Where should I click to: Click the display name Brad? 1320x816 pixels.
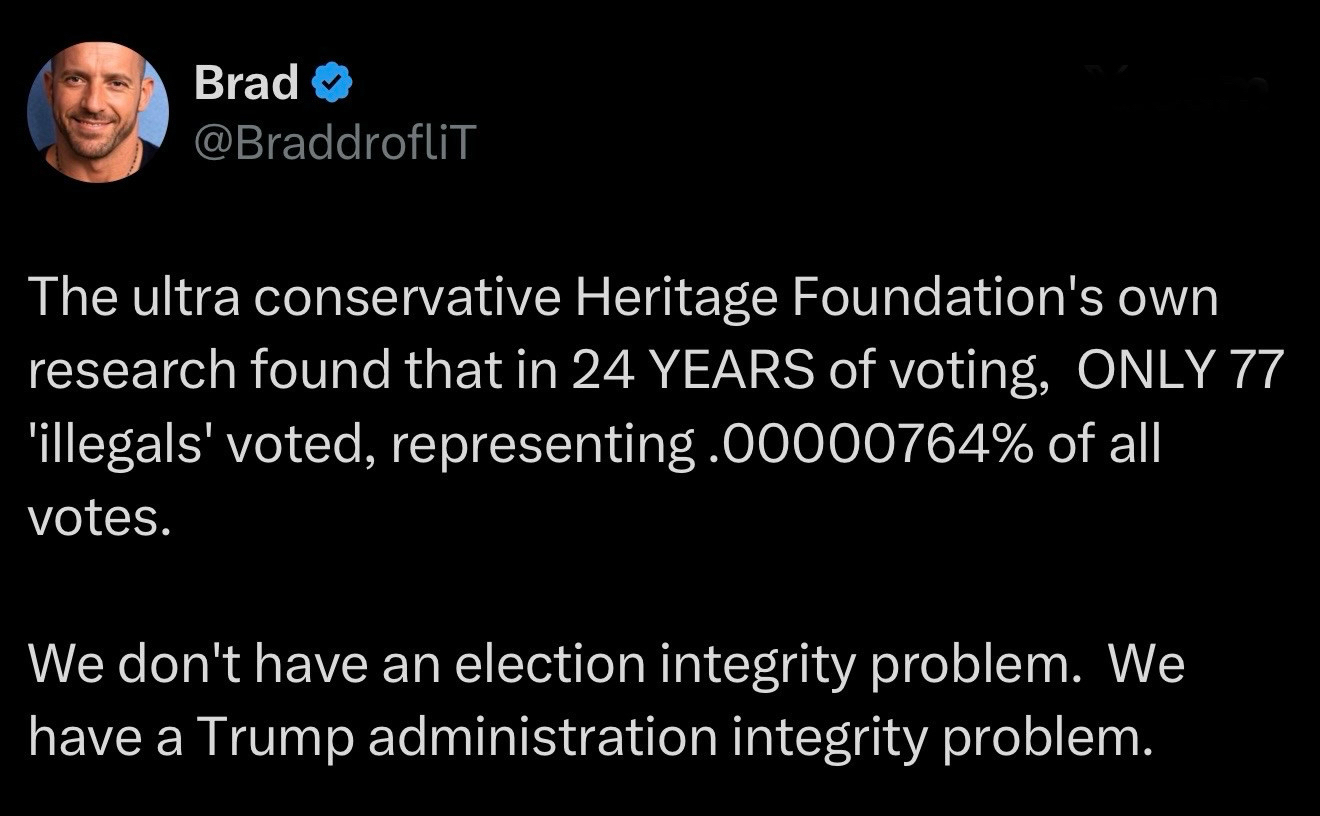(246, 83)
